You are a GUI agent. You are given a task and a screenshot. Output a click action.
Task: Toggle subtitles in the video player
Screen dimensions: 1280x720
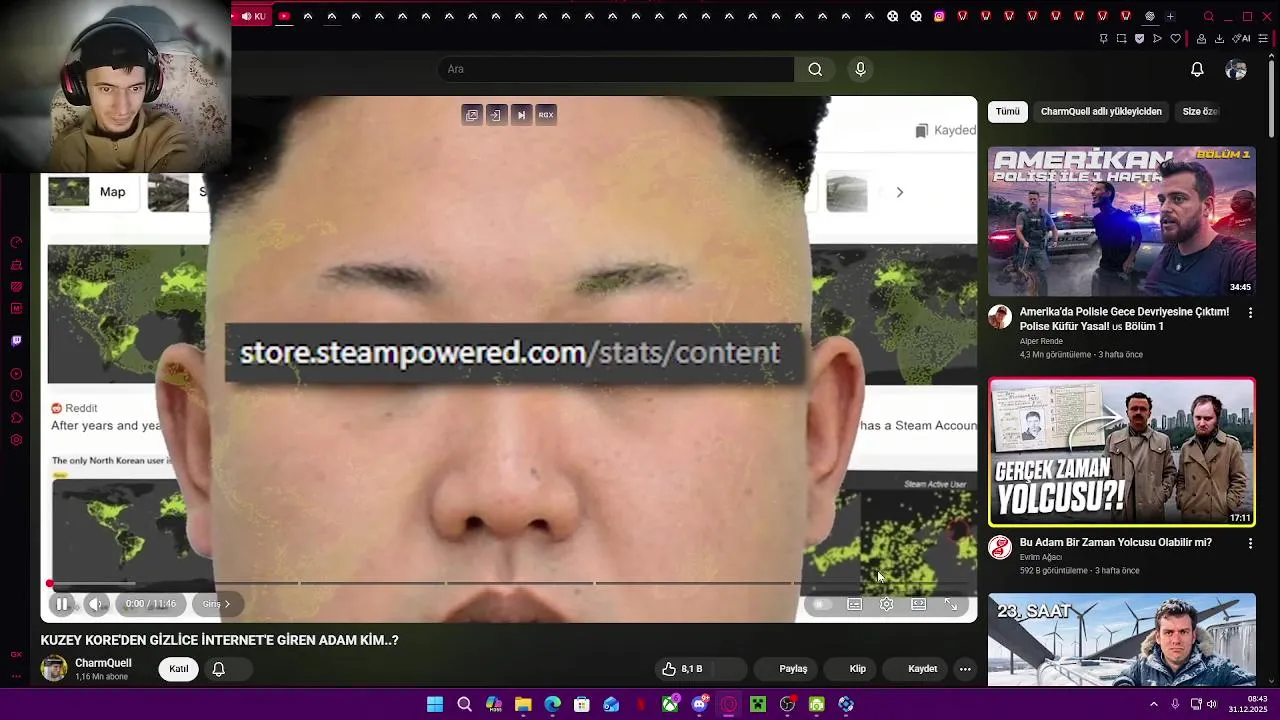pos(854,604)
